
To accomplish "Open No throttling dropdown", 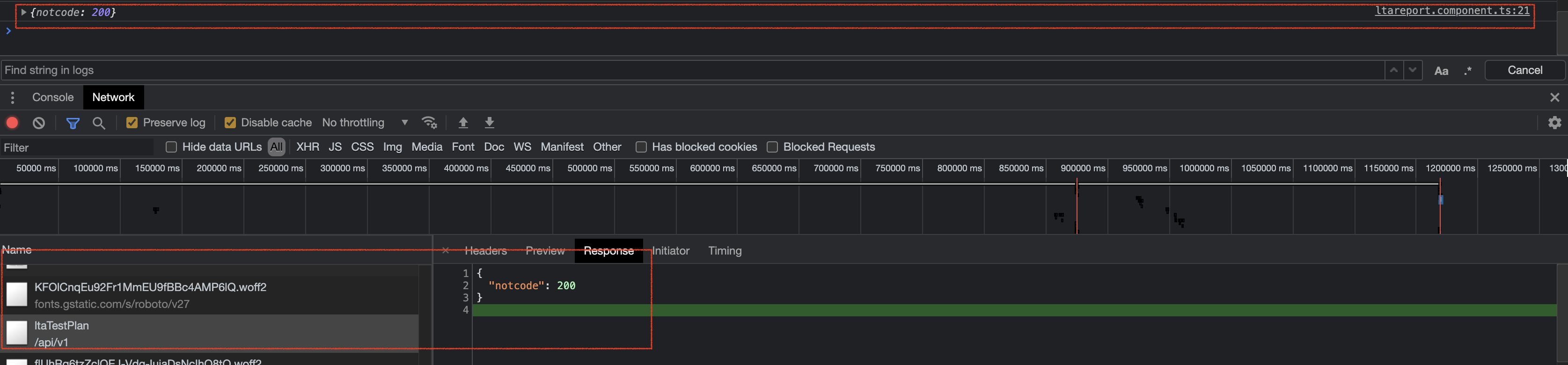I will (x=365, y=123).
